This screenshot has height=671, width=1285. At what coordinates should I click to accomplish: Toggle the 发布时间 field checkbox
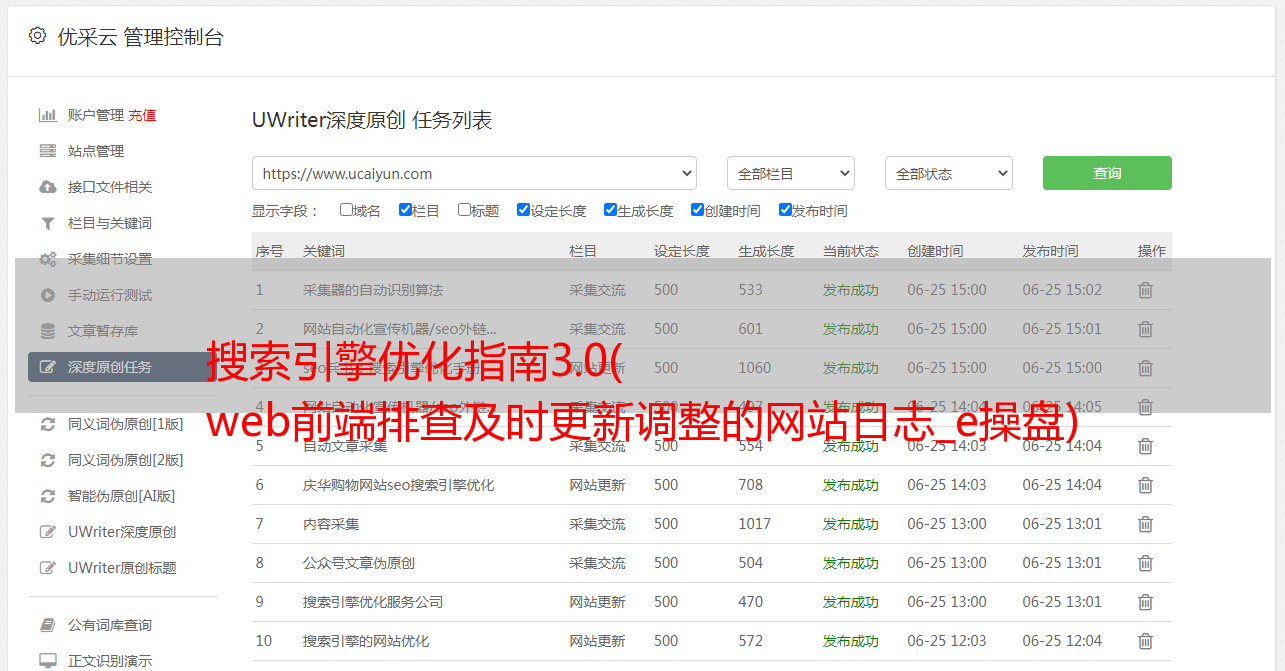785,210
